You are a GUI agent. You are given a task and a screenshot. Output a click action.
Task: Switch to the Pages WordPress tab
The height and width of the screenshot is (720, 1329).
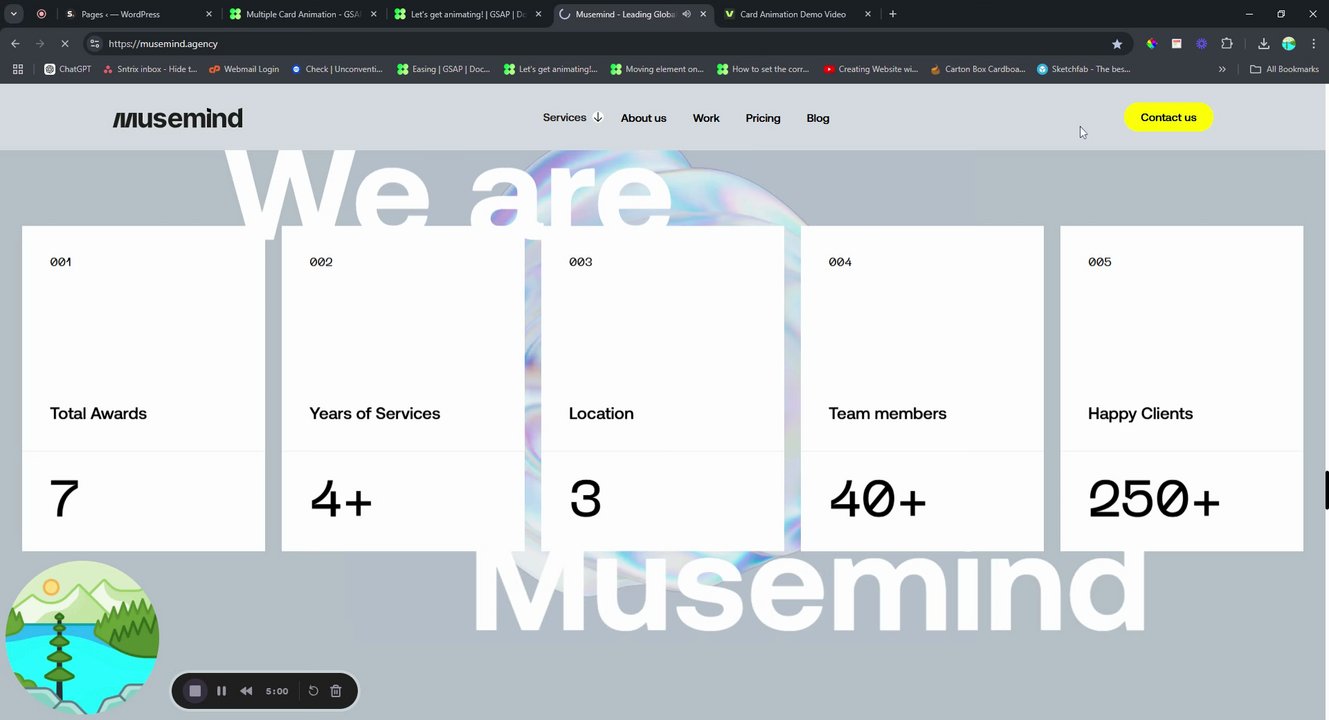(137, 14)
